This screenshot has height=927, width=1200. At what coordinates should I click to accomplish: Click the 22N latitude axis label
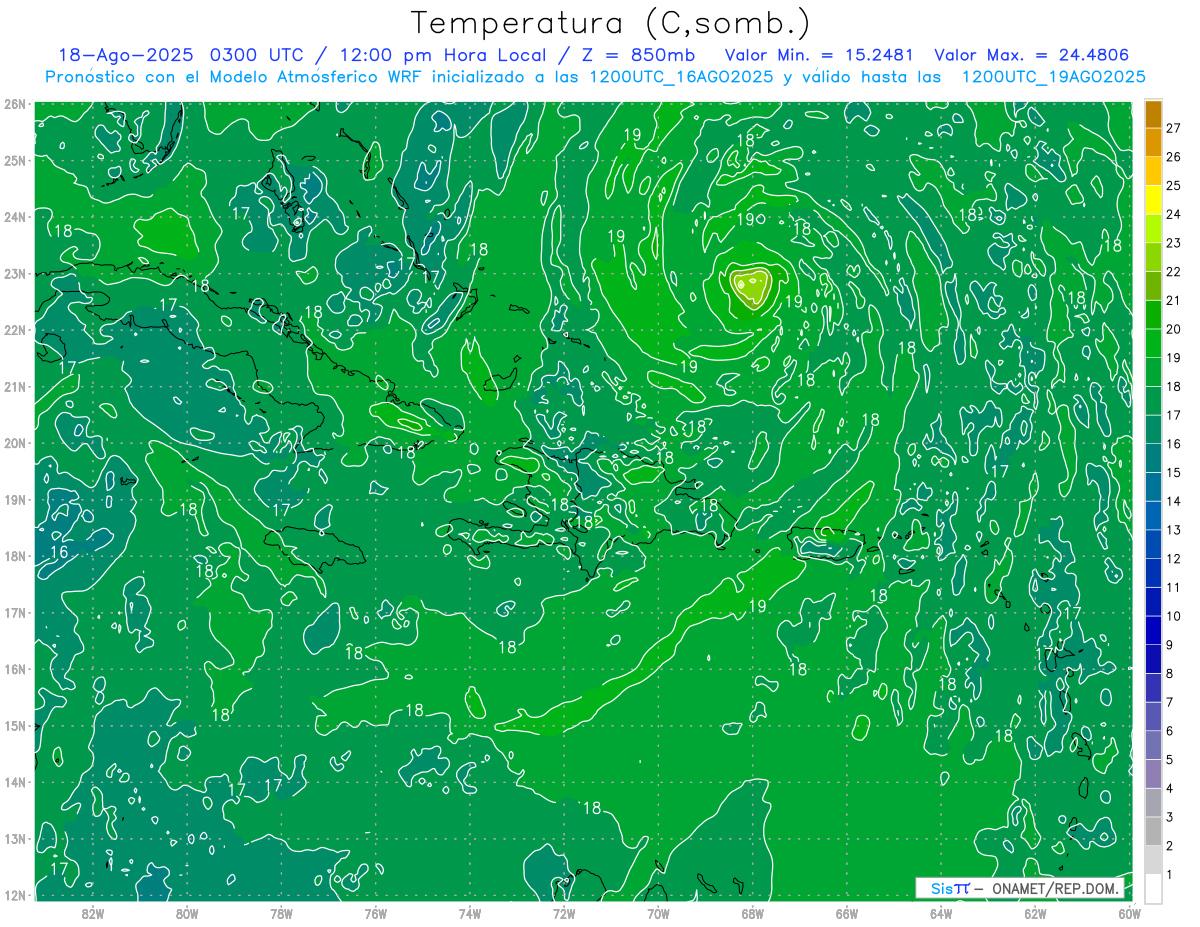tap(14, 330)
